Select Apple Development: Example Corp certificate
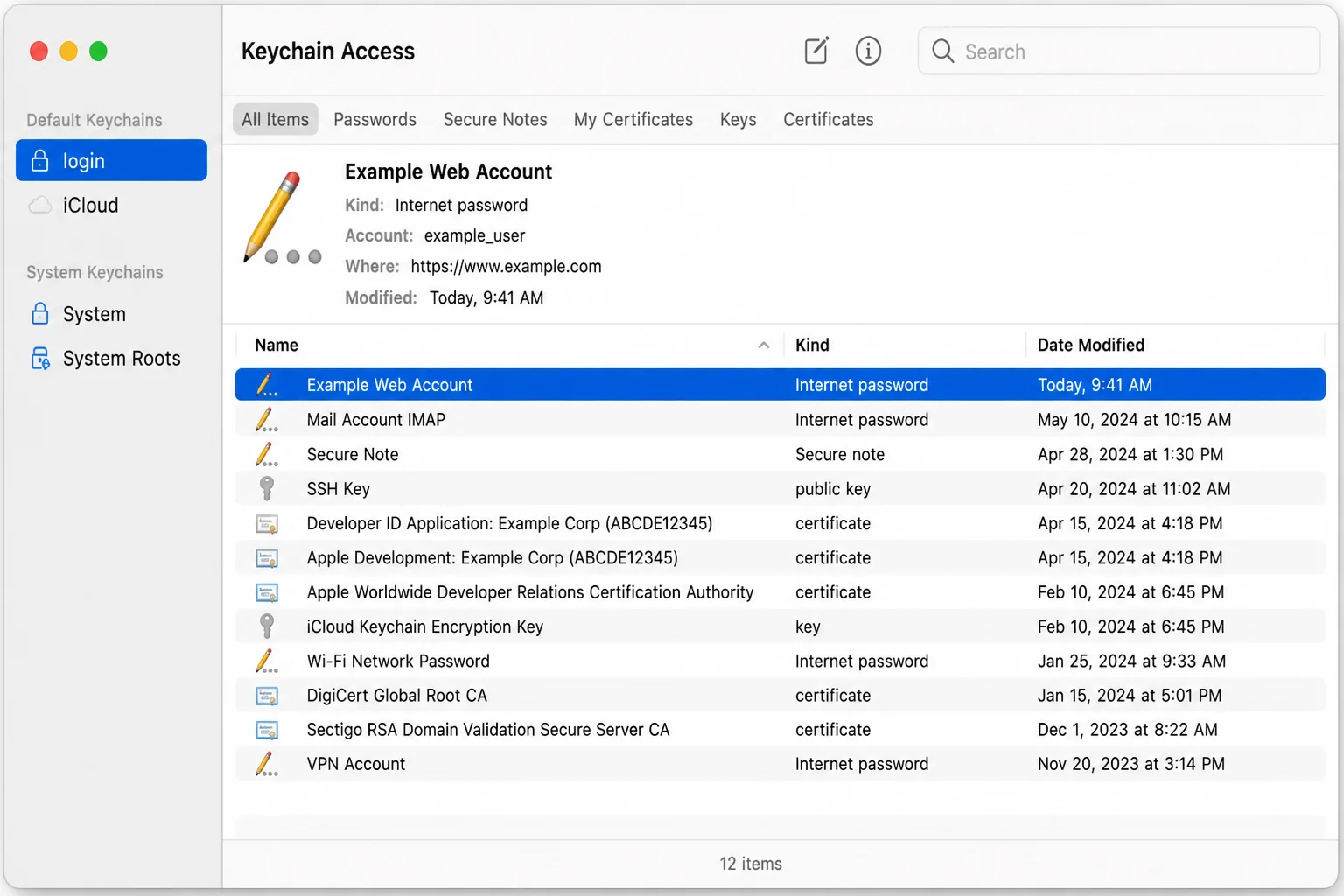This screenshot has height=896, width=1344. (x=492, y=557)
